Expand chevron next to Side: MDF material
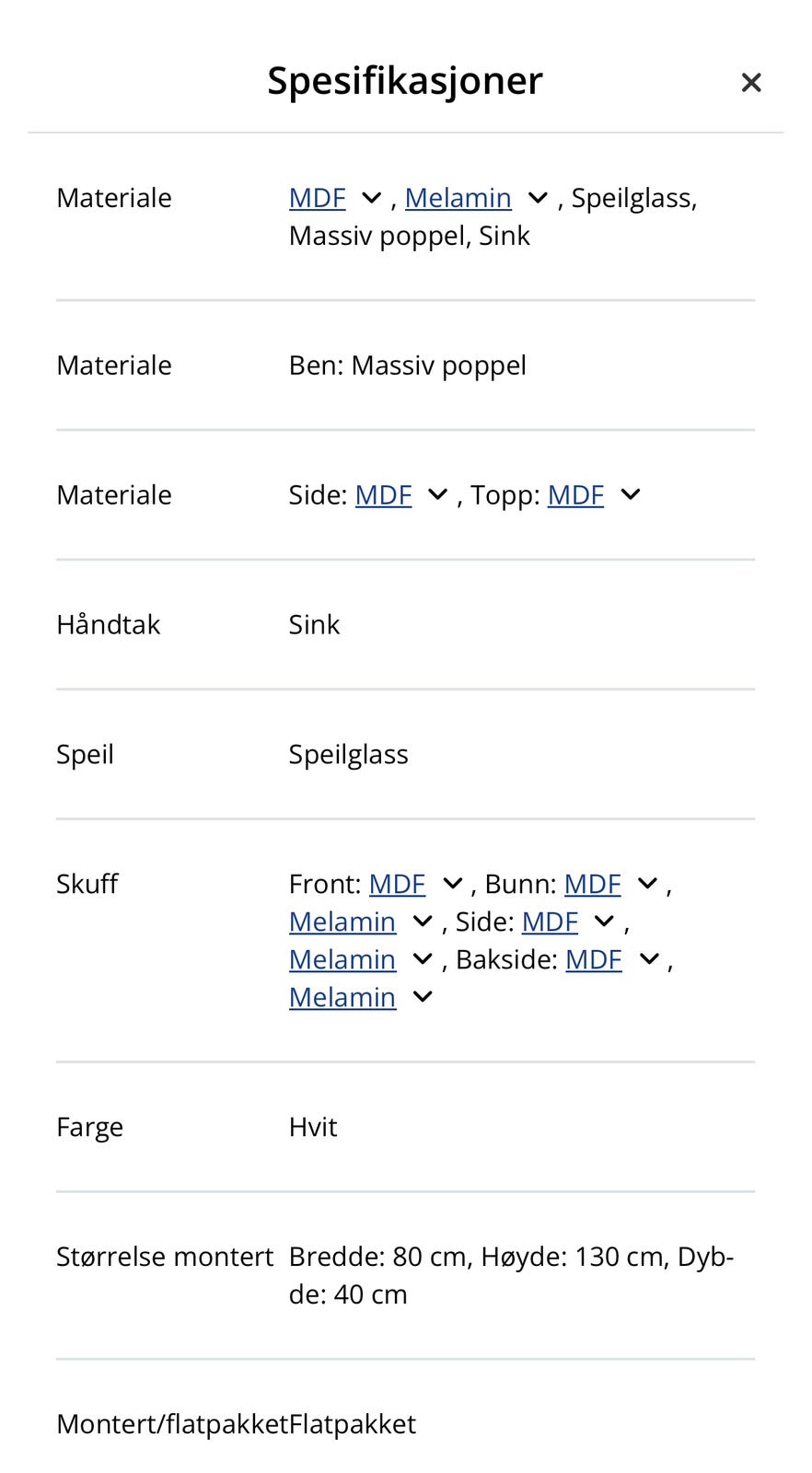The height and width of the screenshot is (1473, 812). [438, 495]
